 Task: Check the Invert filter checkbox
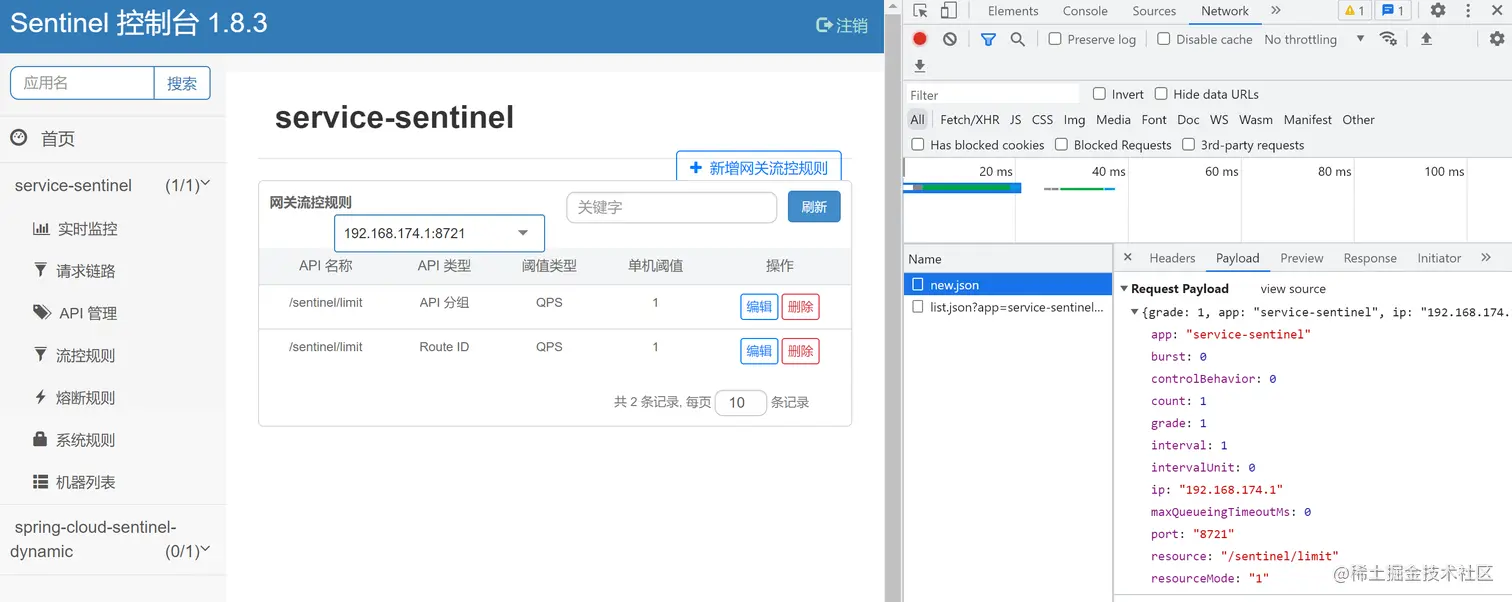[x=1100, y=94]
